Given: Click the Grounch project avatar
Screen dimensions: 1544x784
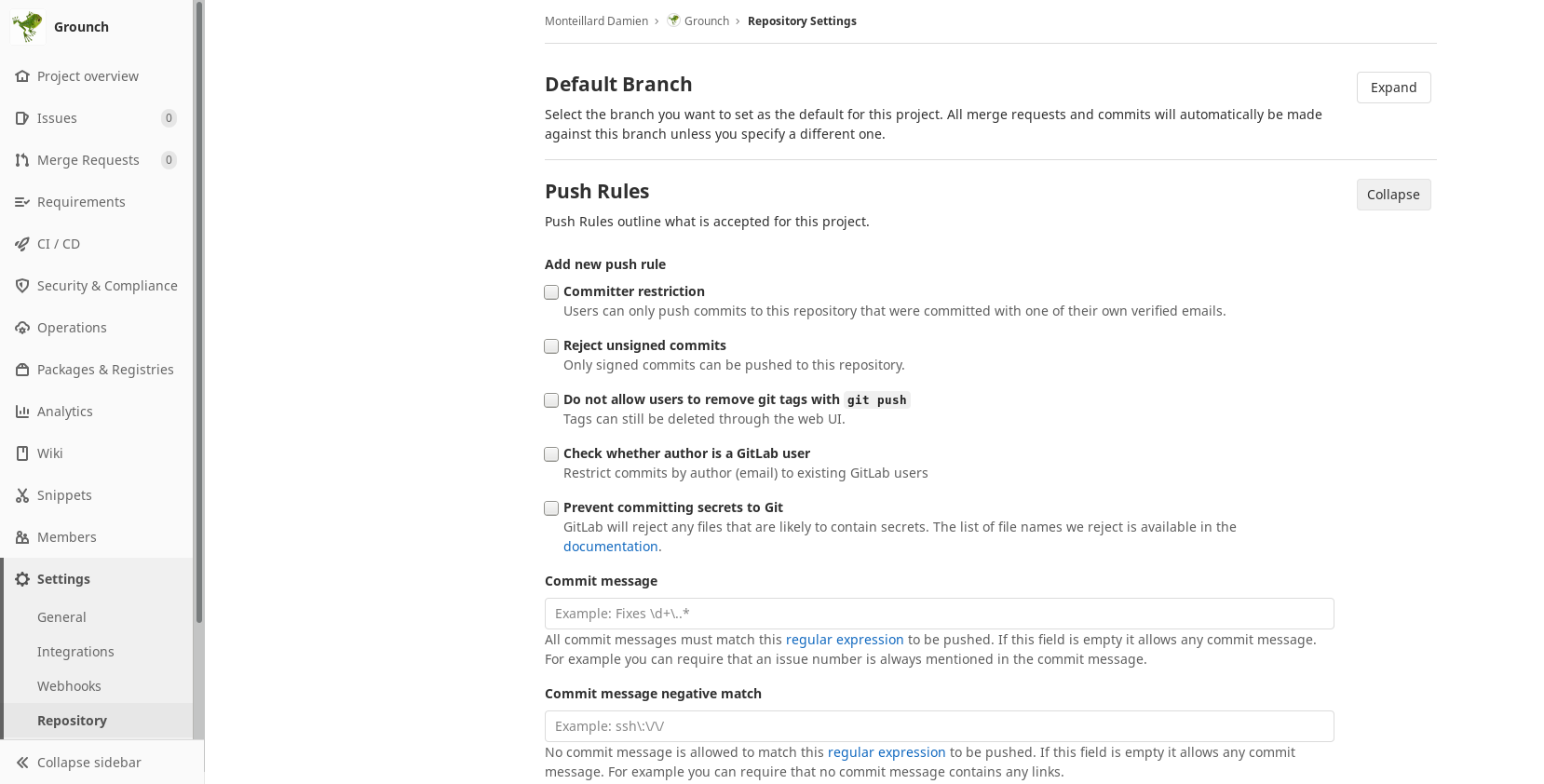Looking at the screenshot, I should point(28,27).
